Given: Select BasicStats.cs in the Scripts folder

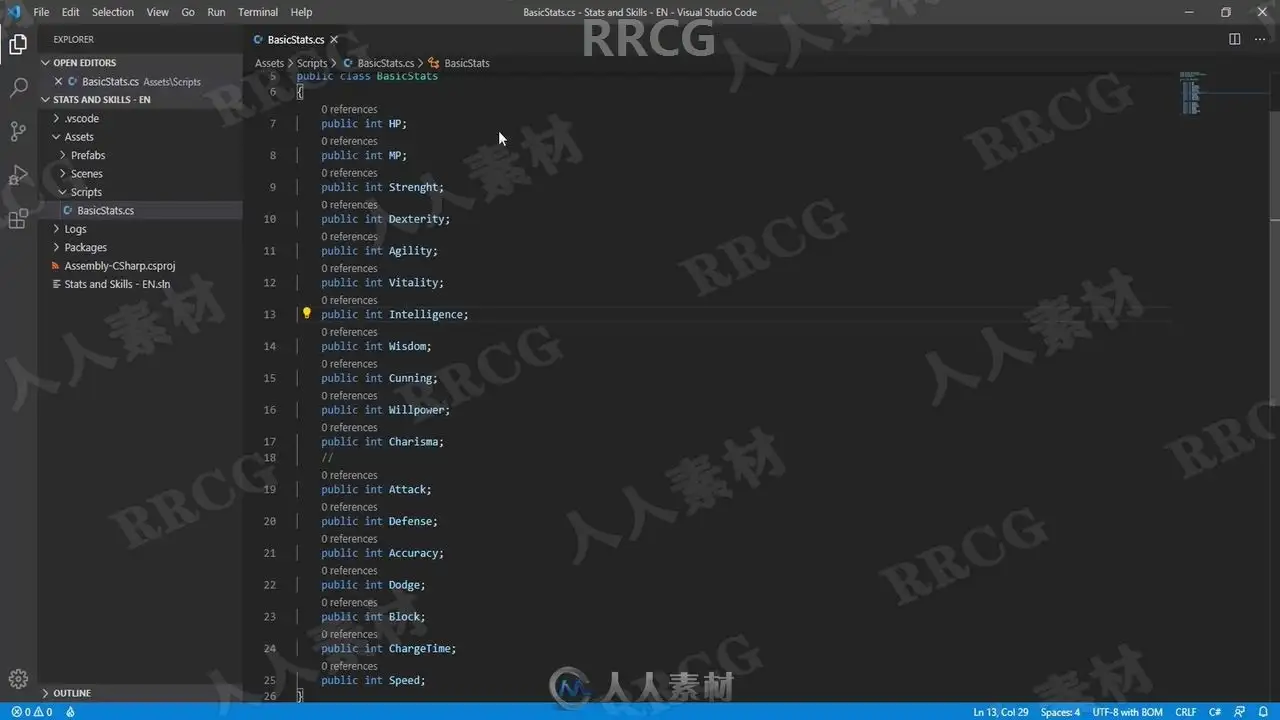Looking at the screenshot, I should (105, 210).
